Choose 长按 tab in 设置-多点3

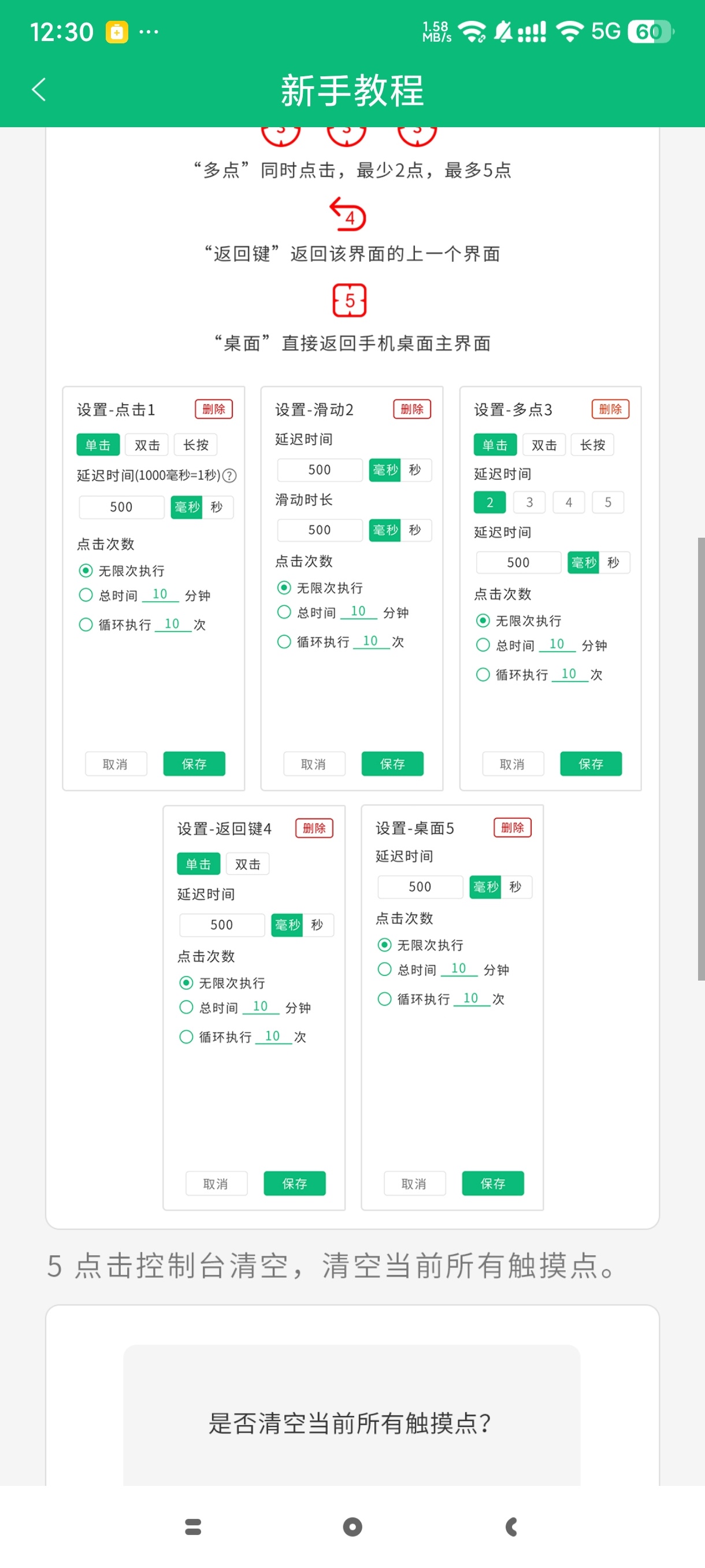[x=592, y=445]
